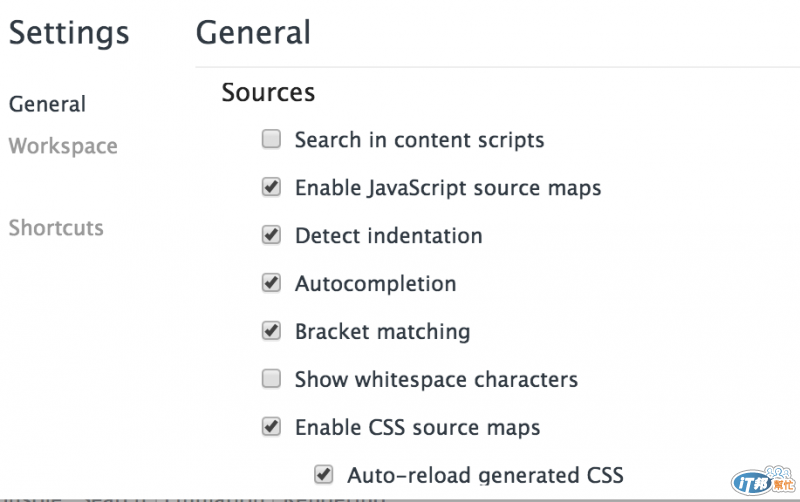
Task: Click the Settings title heading
Action: pos(69,33)
